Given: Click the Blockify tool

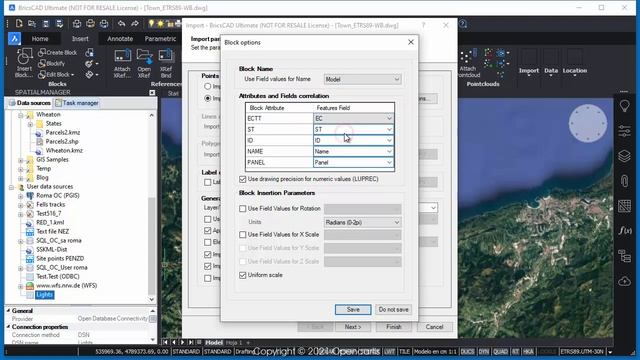Looking at the screenshot, I should tap(51, 63).
